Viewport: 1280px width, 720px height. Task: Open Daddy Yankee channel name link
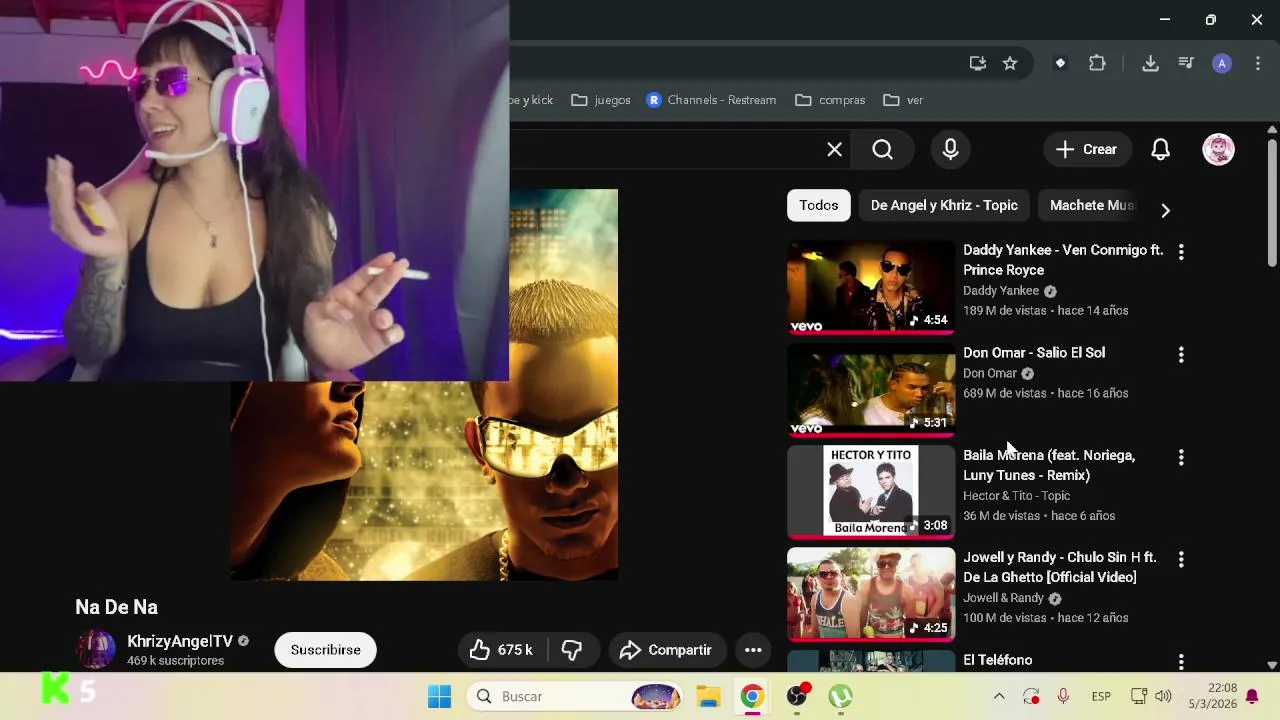1001,290
